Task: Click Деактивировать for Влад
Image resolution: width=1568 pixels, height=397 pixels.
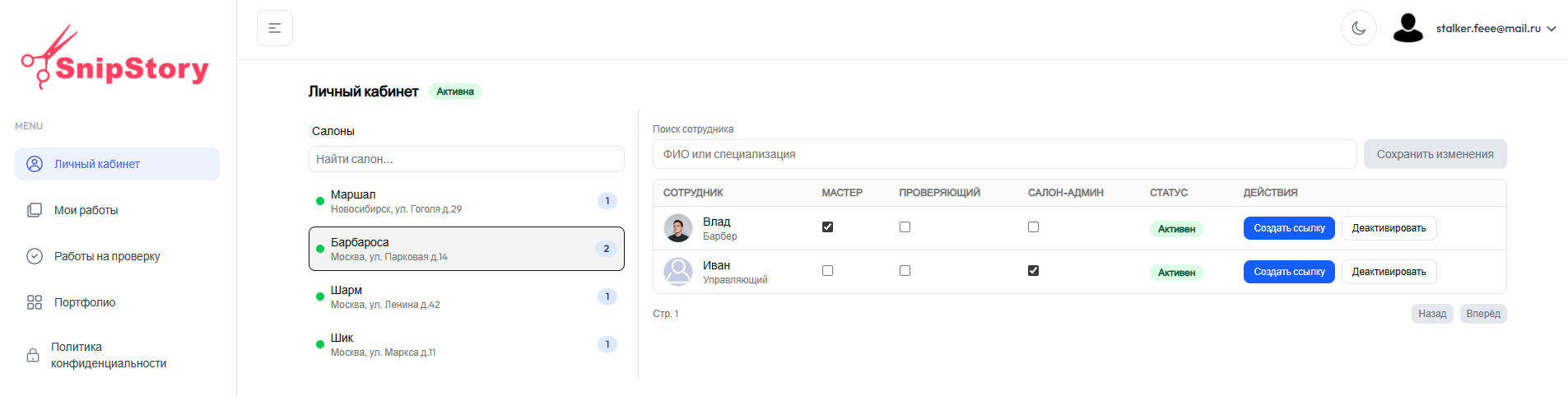Action: [1389, 228]
